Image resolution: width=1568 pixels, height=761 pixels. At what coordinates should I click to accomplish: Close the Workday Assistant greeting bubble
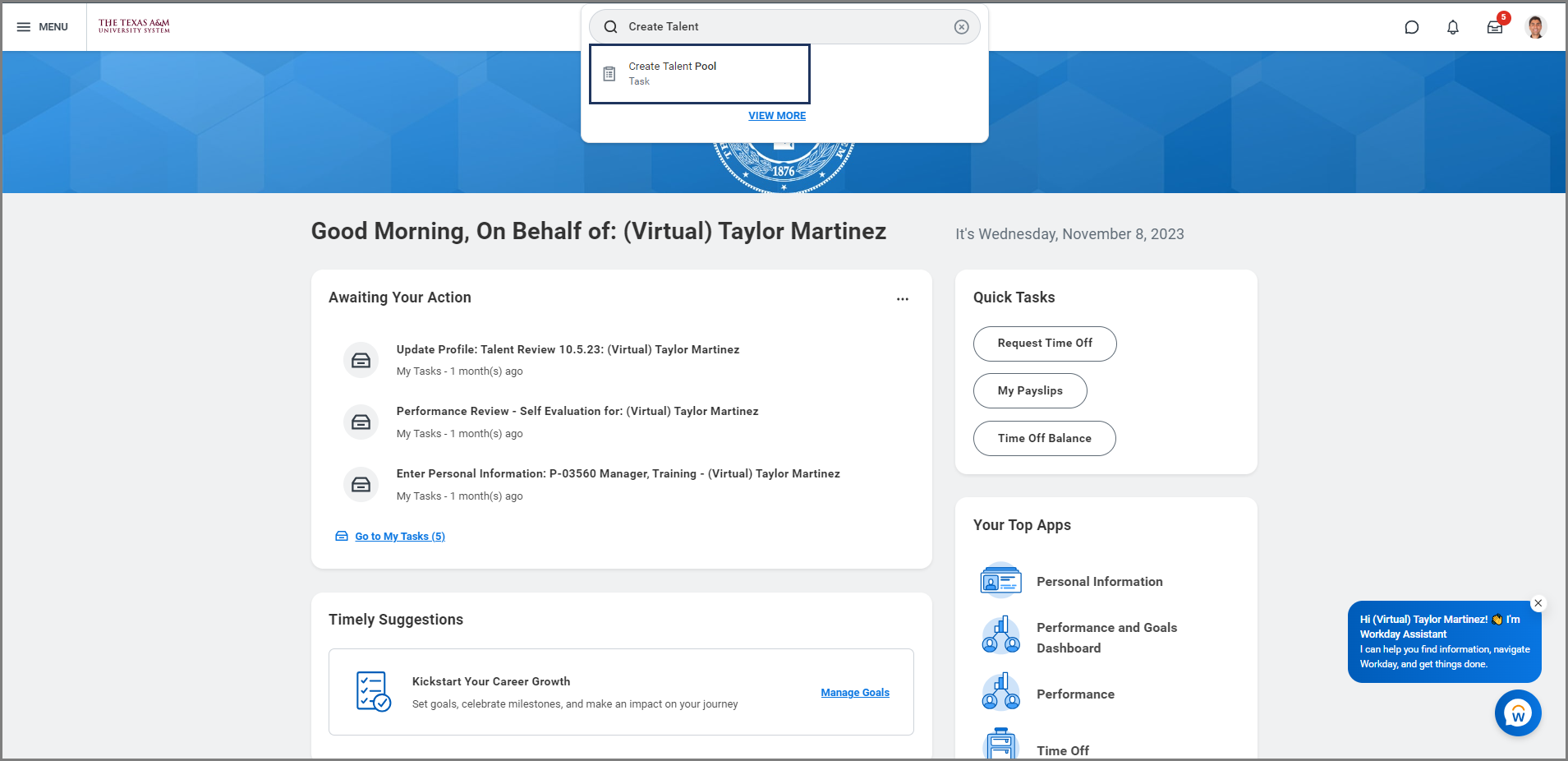point(1538,603)
